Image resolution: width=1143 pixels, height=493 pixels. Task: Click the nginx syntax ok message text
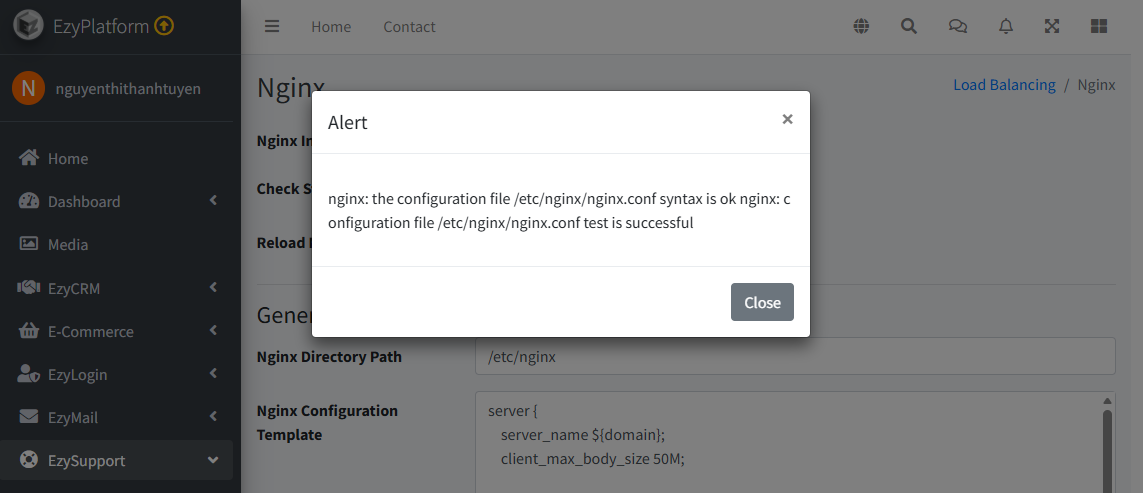click(x=559, y=211)
